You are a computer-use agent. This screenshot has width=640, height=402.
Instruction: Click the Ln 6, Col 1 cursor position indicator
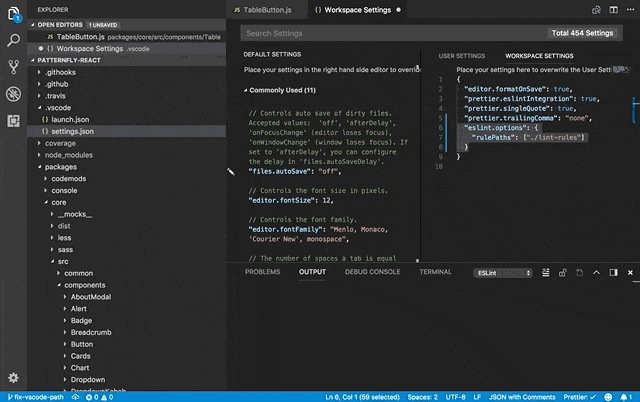[362, 397]
